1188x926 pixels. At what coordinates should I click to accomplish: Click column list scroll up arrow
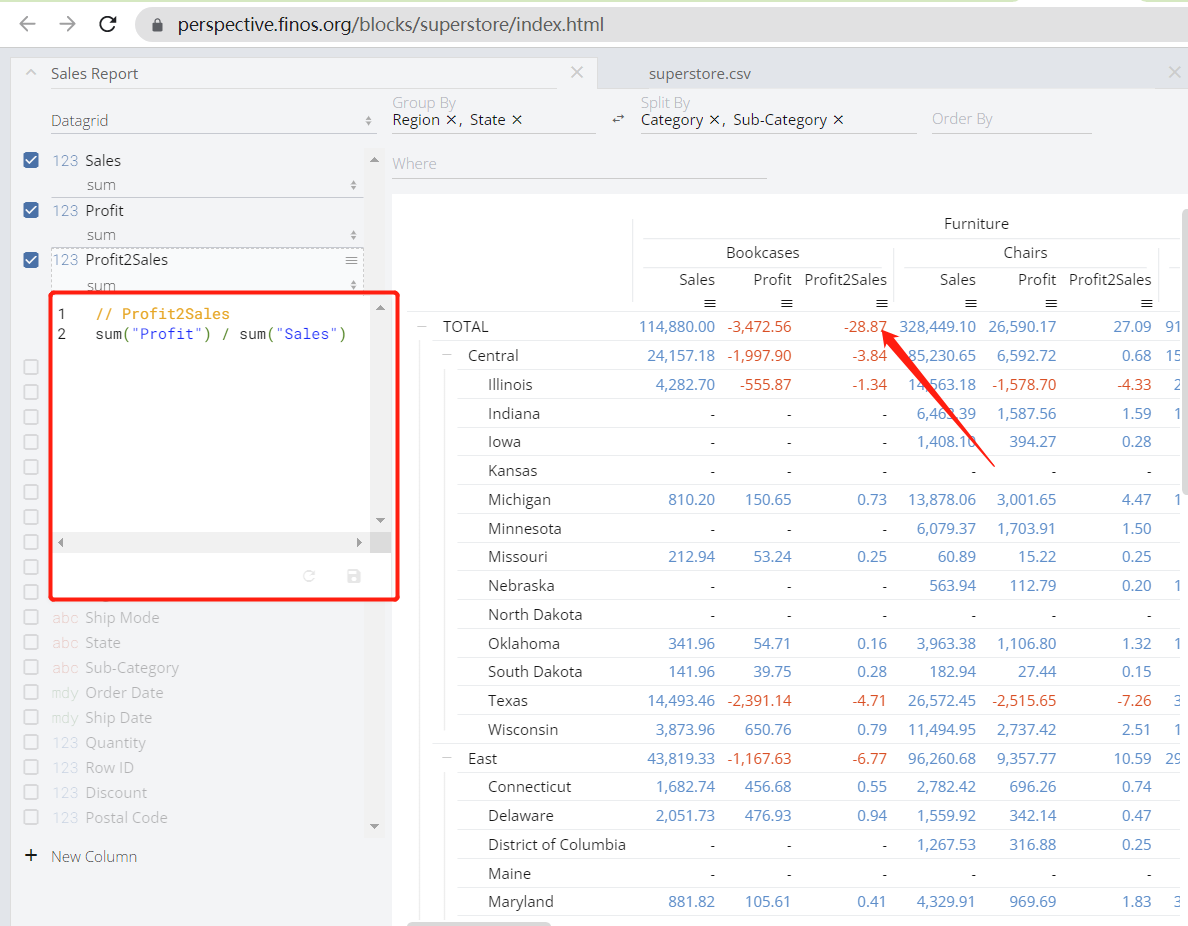click(x=374, y=159)
